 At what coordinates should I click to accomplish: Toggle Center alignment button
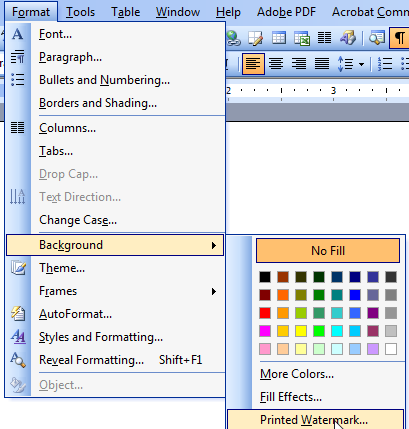pyautogui.click(x=276, y=64)
